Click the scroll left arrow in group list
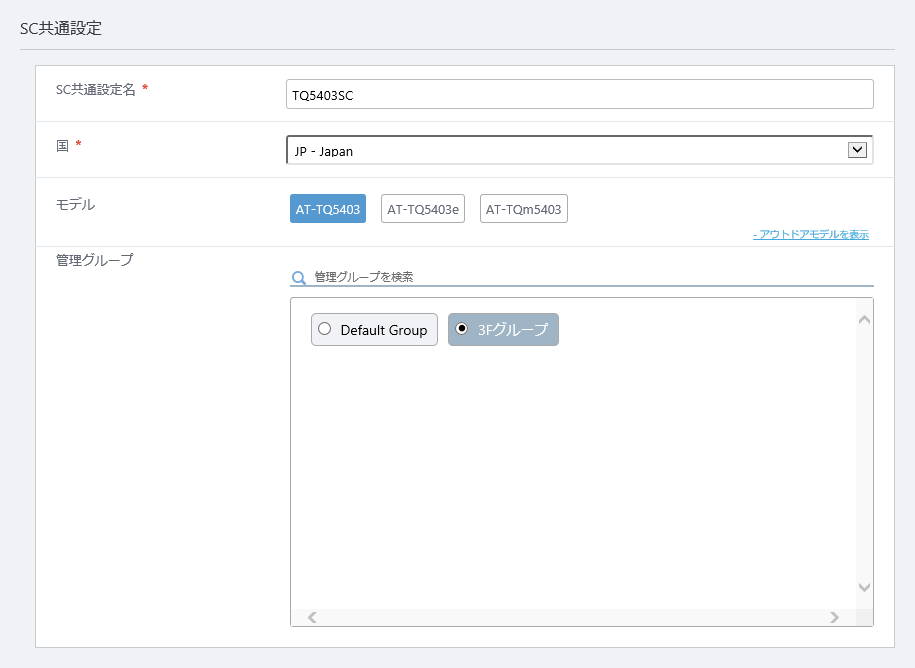915x668 pixels. tap(312, 617)
